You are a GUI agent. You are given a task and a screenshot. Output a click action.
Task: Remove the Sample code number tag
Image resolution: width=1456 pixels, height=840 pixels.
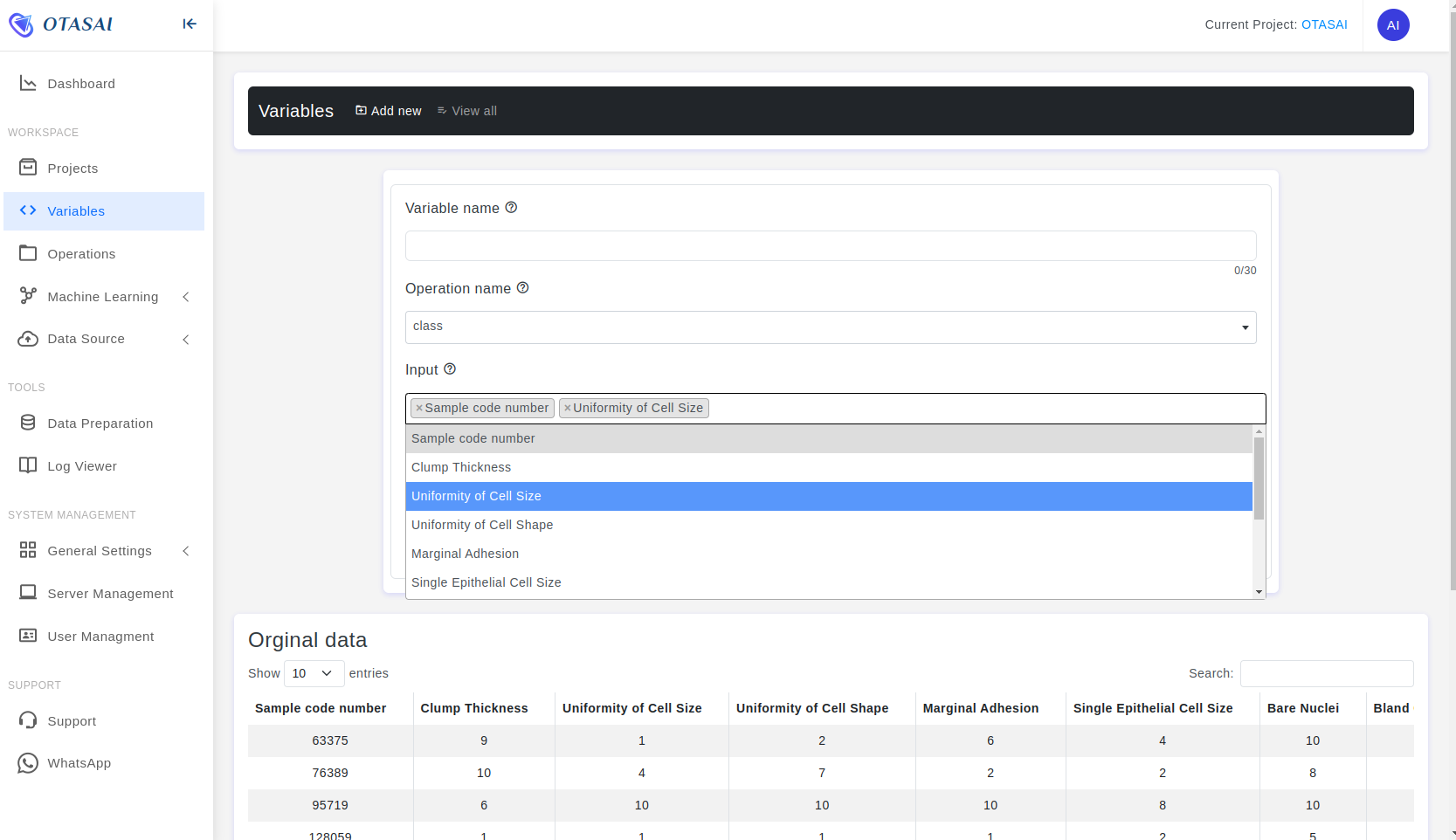(419, 408)
